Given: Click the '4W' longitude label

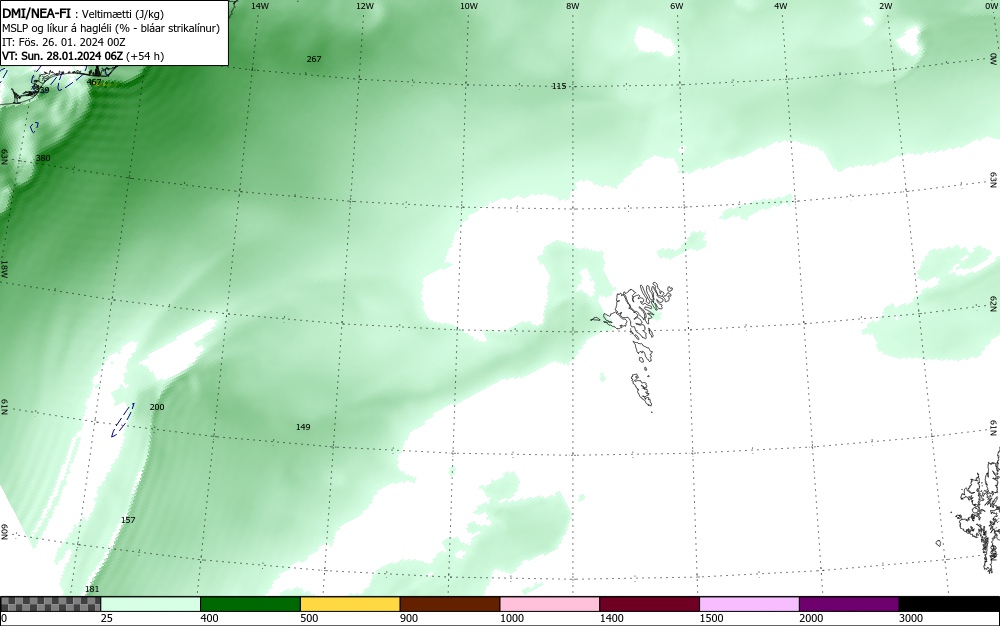Looking at the screenshot, I should pyautogui.click(x=781, y=6).
